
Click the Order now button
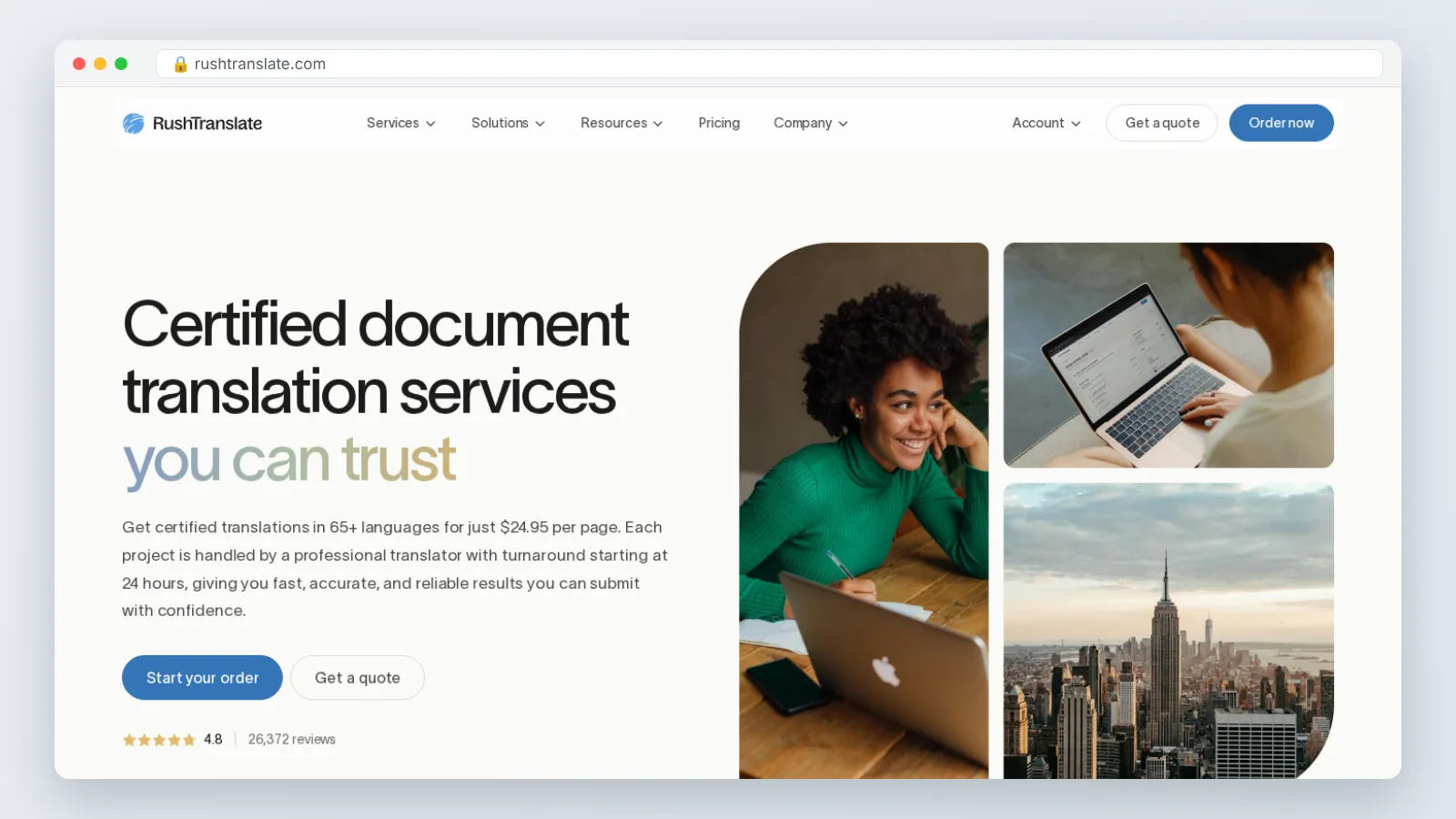pos(1281,123)
